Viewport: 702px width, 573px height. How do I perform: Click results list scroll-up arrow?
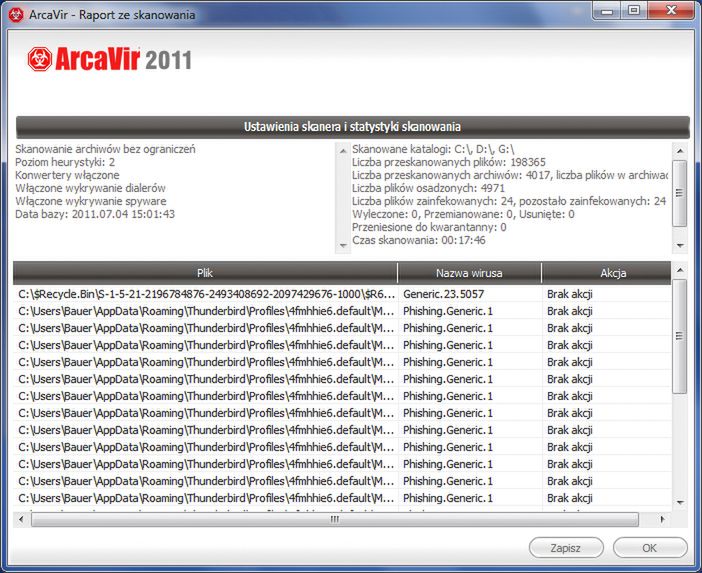(x=680, y=270)
